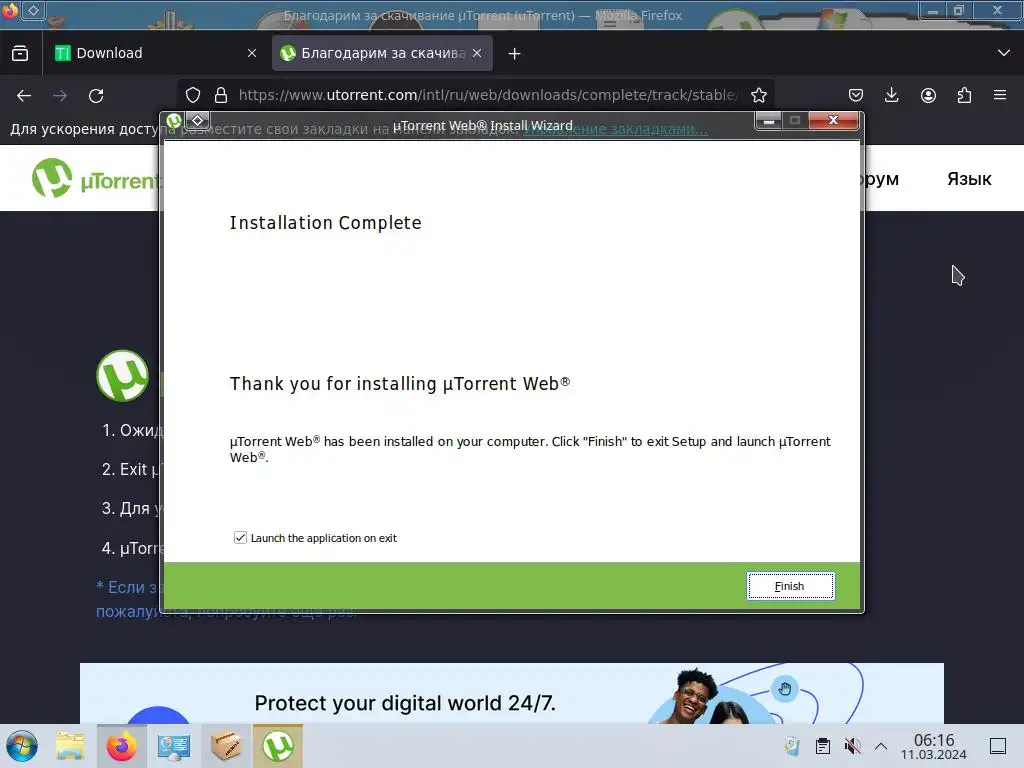Click the Firefox window keep-above pin icon
This screenshot has height=768, width=1024.
33,10
